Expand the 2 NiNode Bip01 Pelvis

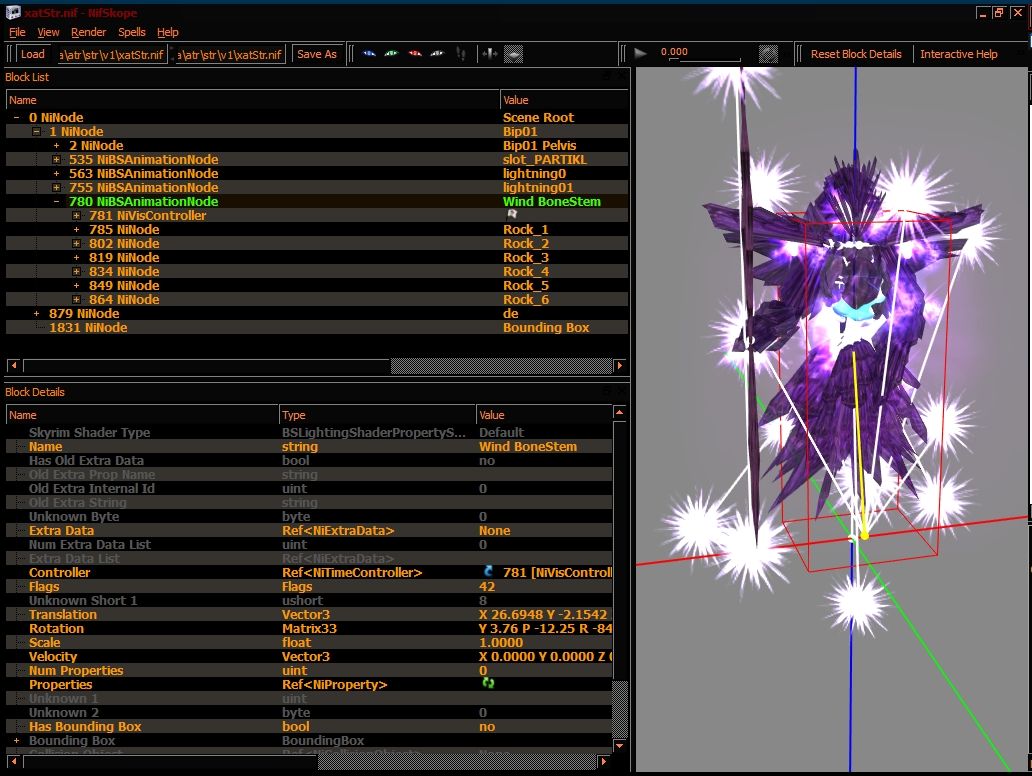57,145
